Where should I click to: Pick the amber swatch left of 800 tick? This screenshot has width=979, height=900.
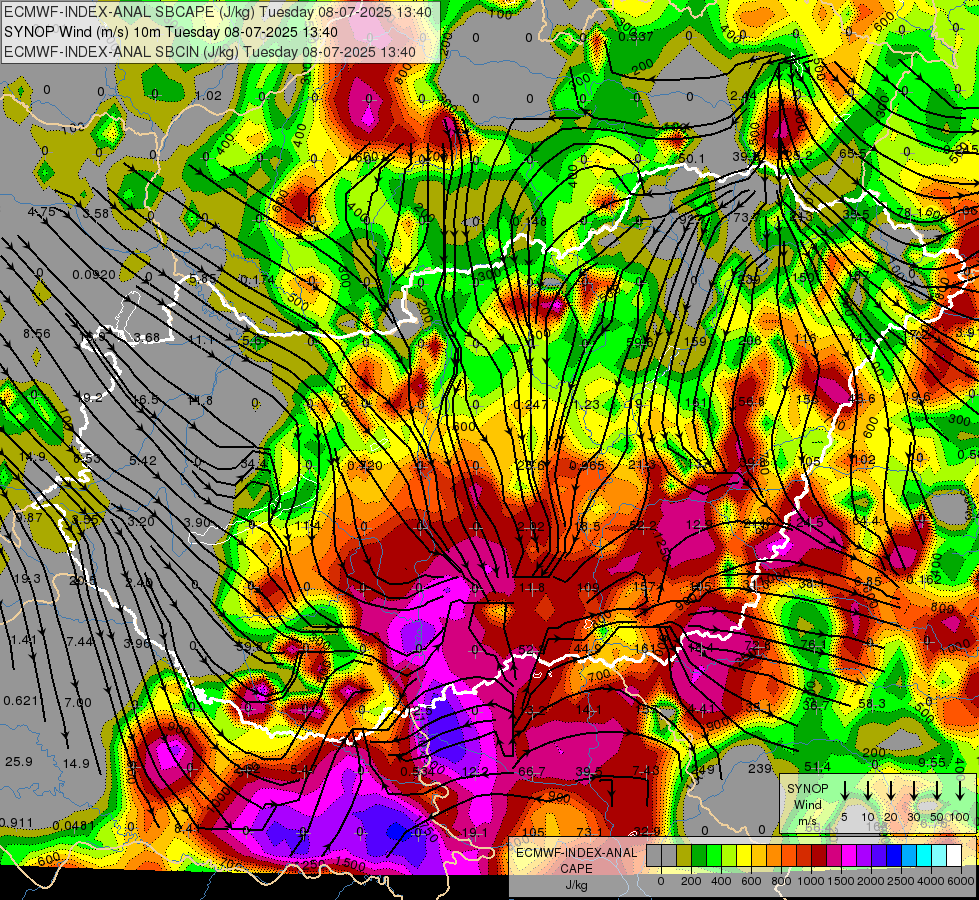774,855
